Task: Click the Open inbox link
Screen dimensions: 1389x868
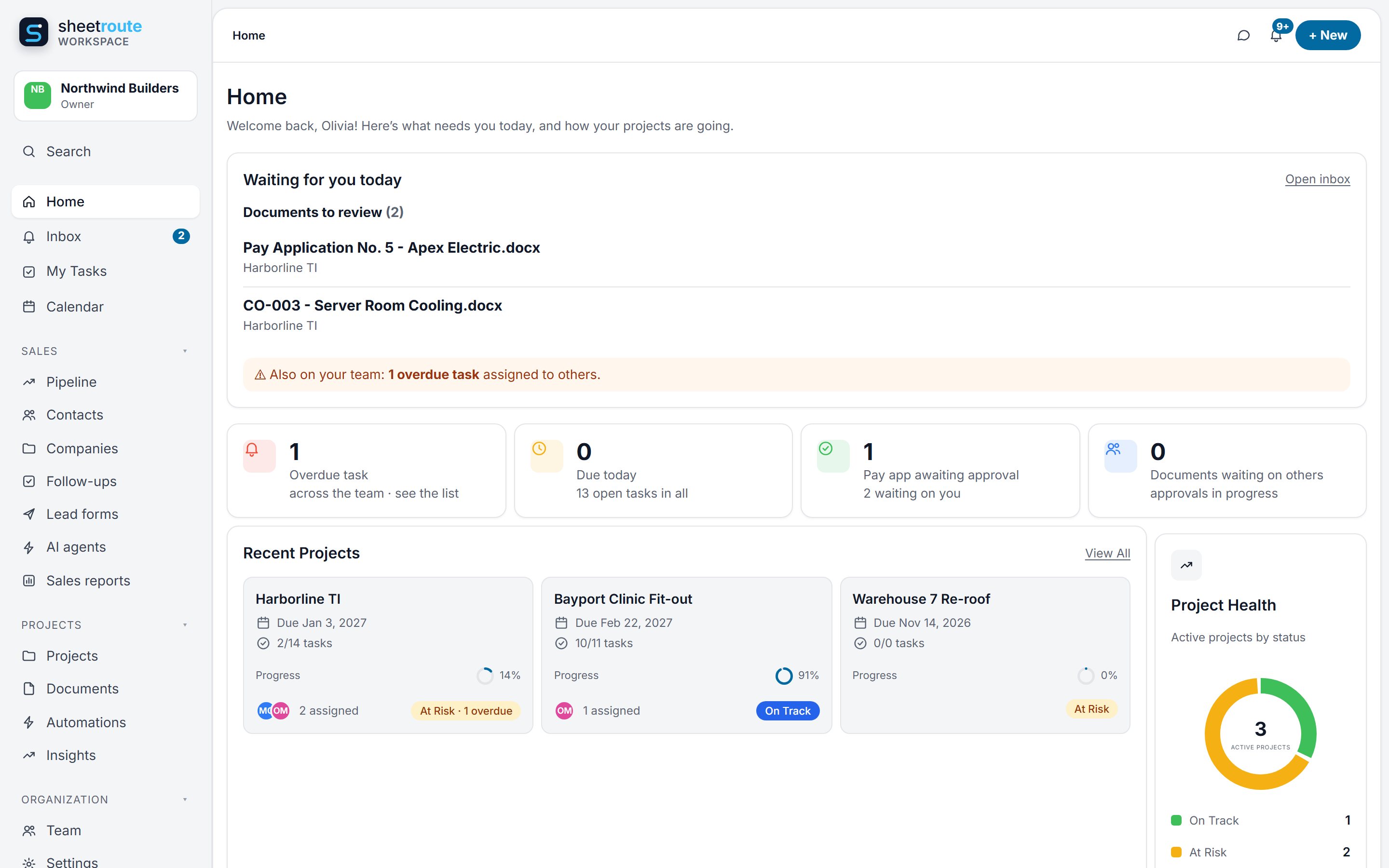Action: pos(1317,179)
